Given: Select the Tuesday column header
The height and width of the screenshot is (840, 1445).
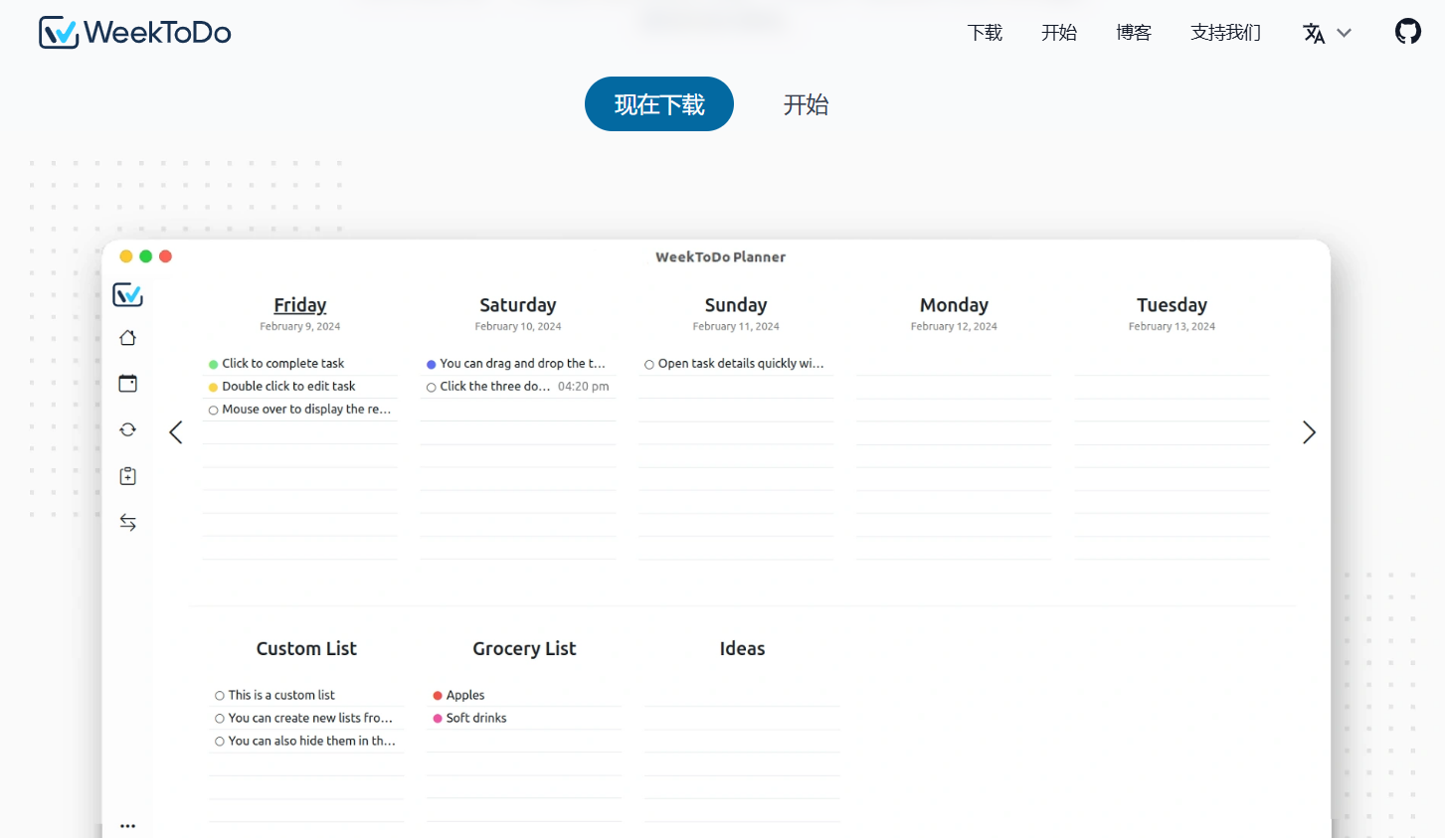Looking at the screenshot, I should pos(1172,305).
